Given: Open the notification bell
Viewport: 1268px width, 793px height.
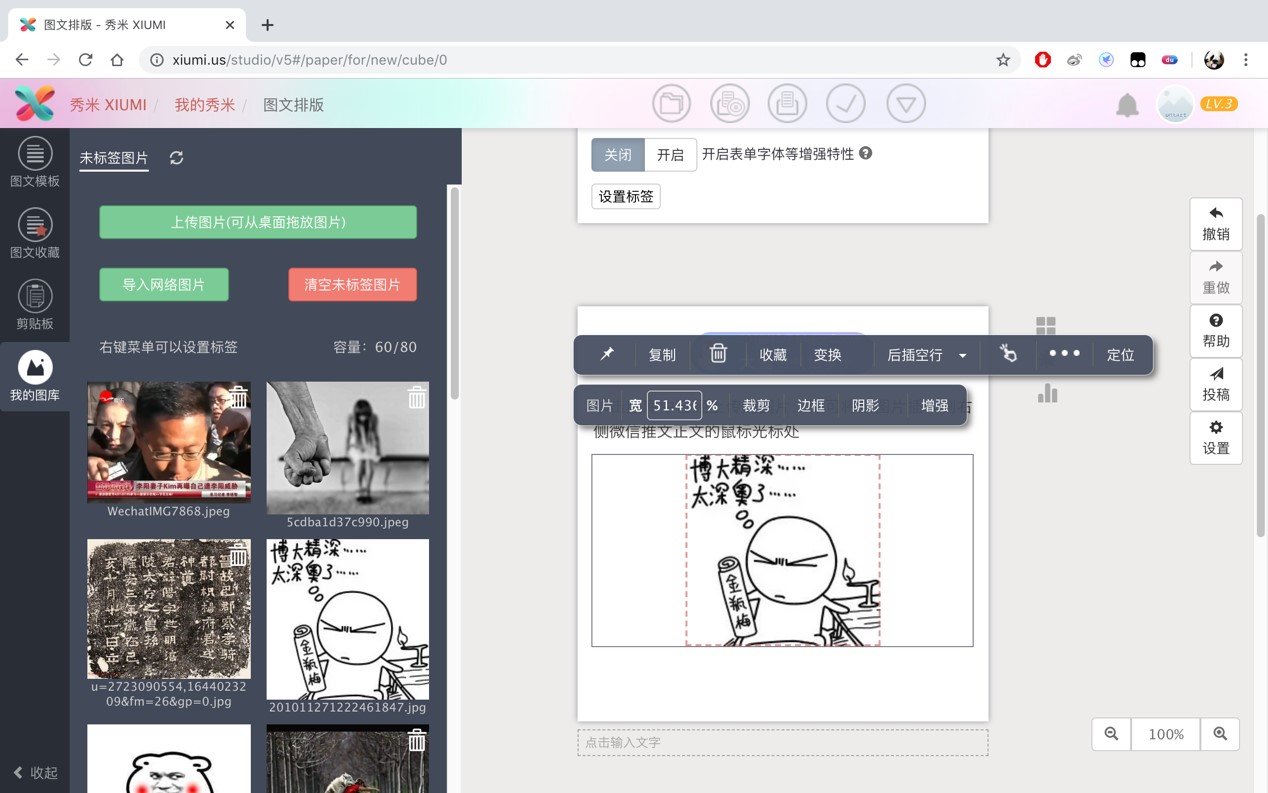Looking at the screenshot, I should [1127, 105].
